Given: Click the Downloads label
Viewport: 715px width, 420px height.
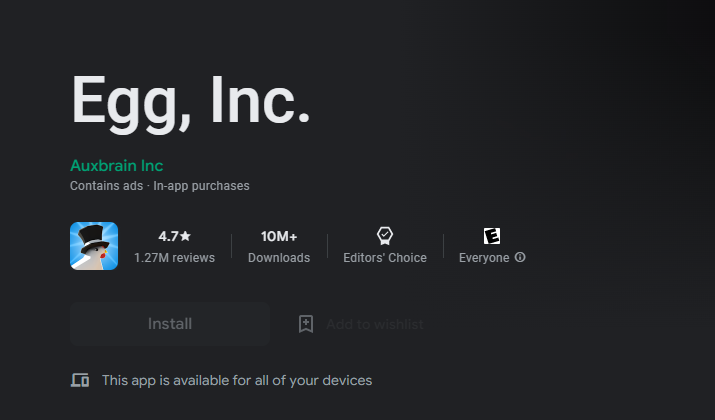Looking at the screenshot, I should pos(279,258).
